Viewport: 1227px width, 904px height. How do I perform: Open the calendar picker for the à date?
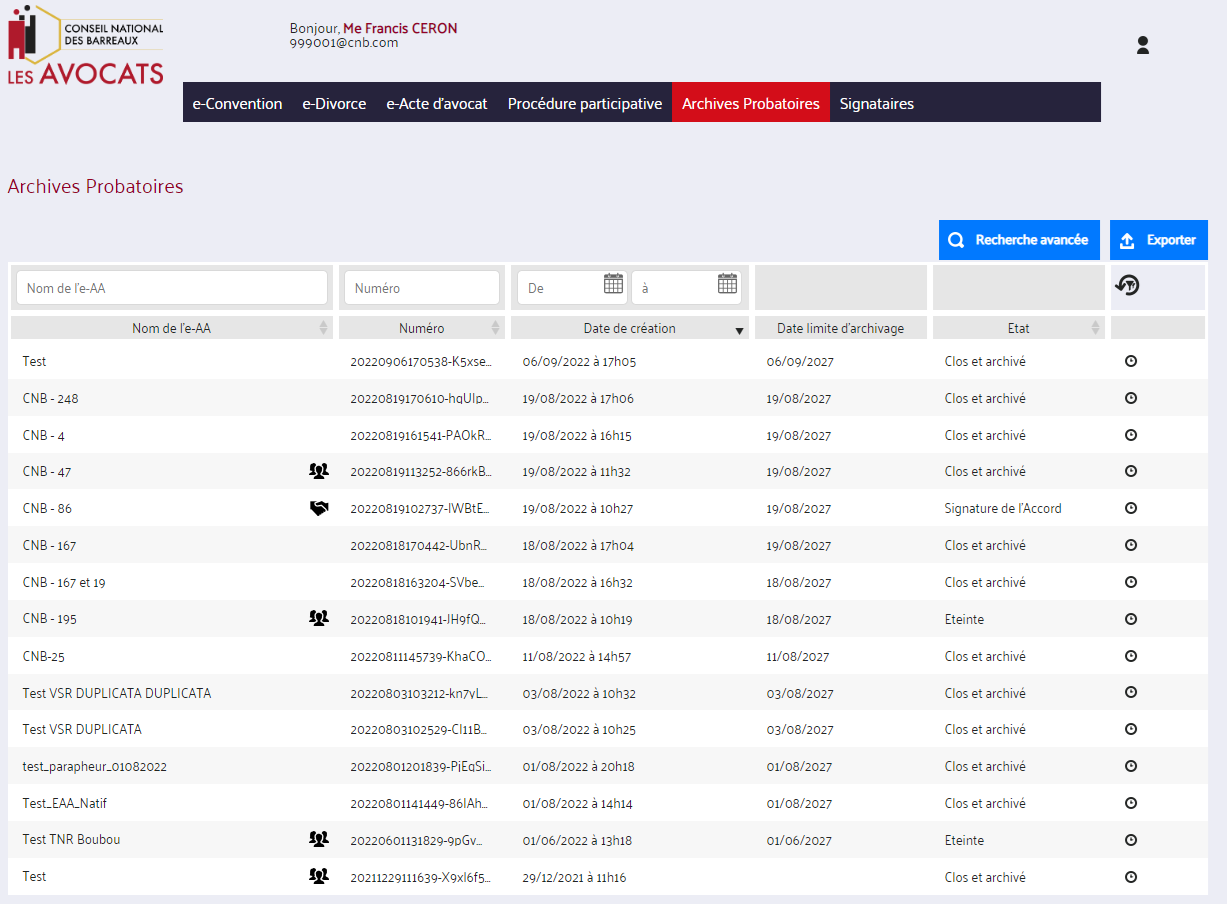pos(727,284)
